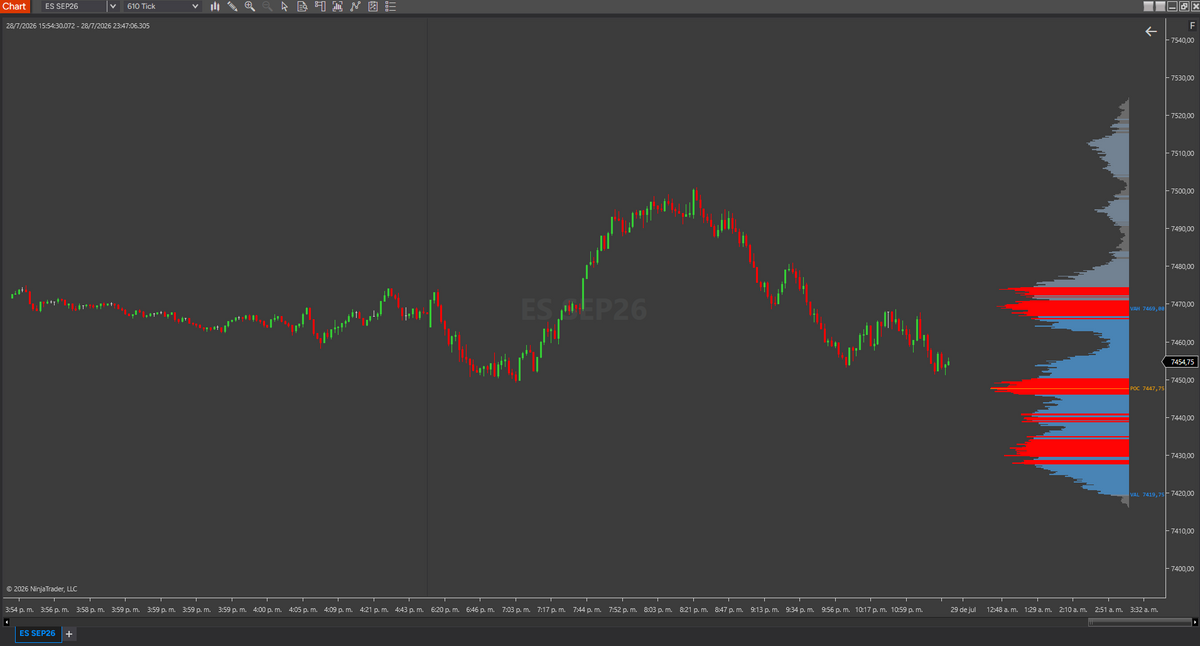Click the VAH value label on profile
Viewport: 1200px width, 646px height.
[1147, 309]
